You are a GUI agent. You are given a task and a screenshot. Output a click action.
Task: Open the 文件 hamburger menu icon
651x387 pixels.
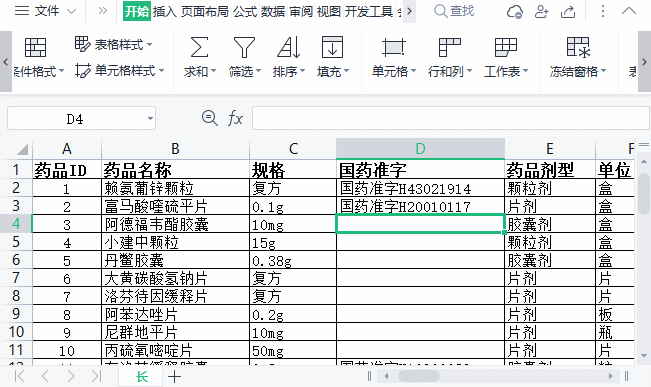[22, 11]
